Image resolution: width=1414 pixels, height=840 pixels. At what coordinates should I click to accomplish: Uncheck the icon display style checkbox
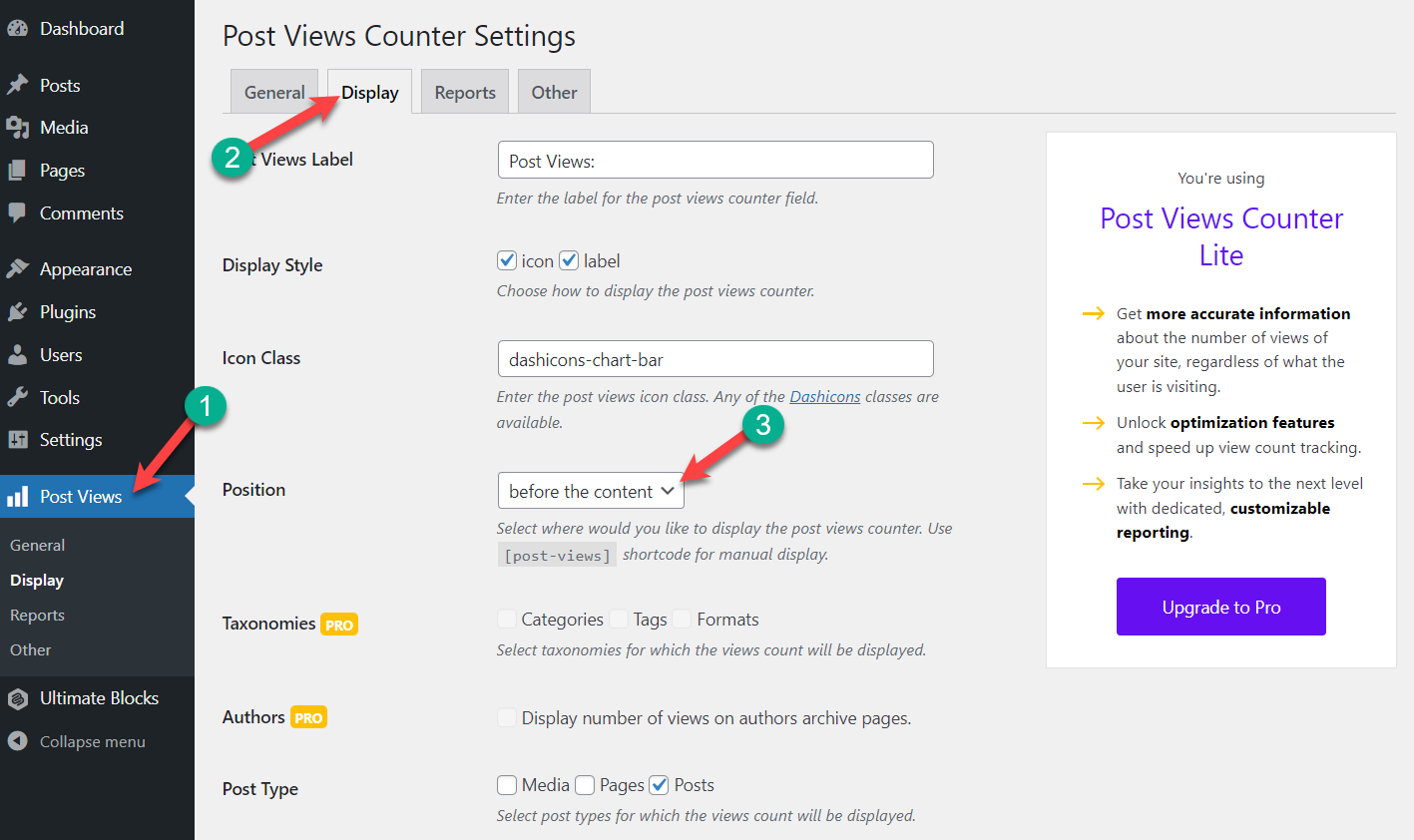coord(507,259)
